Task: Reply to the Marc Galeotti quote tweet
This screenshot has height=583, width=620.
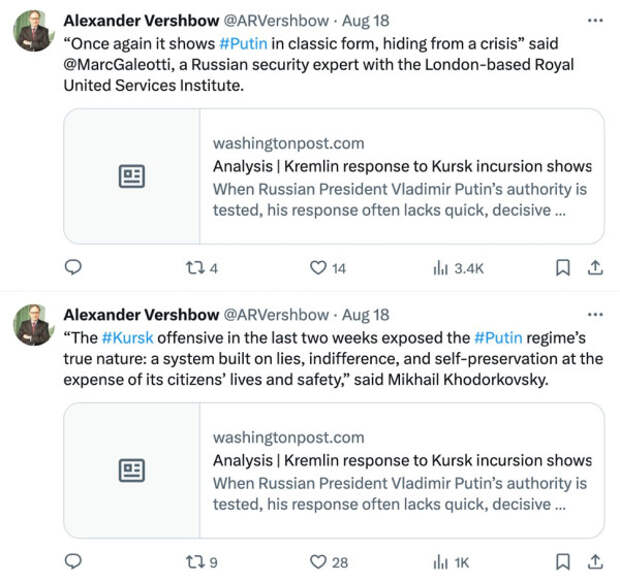Action: [x=72, y=268]
